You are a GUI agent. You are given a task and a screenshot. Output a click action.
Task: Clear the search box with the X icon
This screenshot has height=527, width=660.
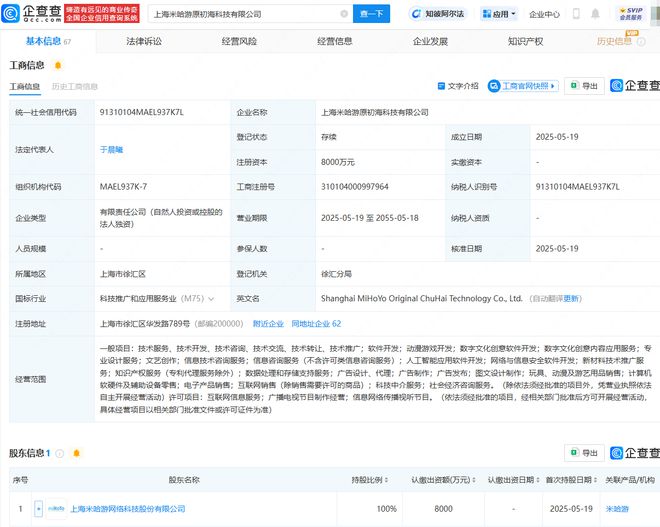344,14
